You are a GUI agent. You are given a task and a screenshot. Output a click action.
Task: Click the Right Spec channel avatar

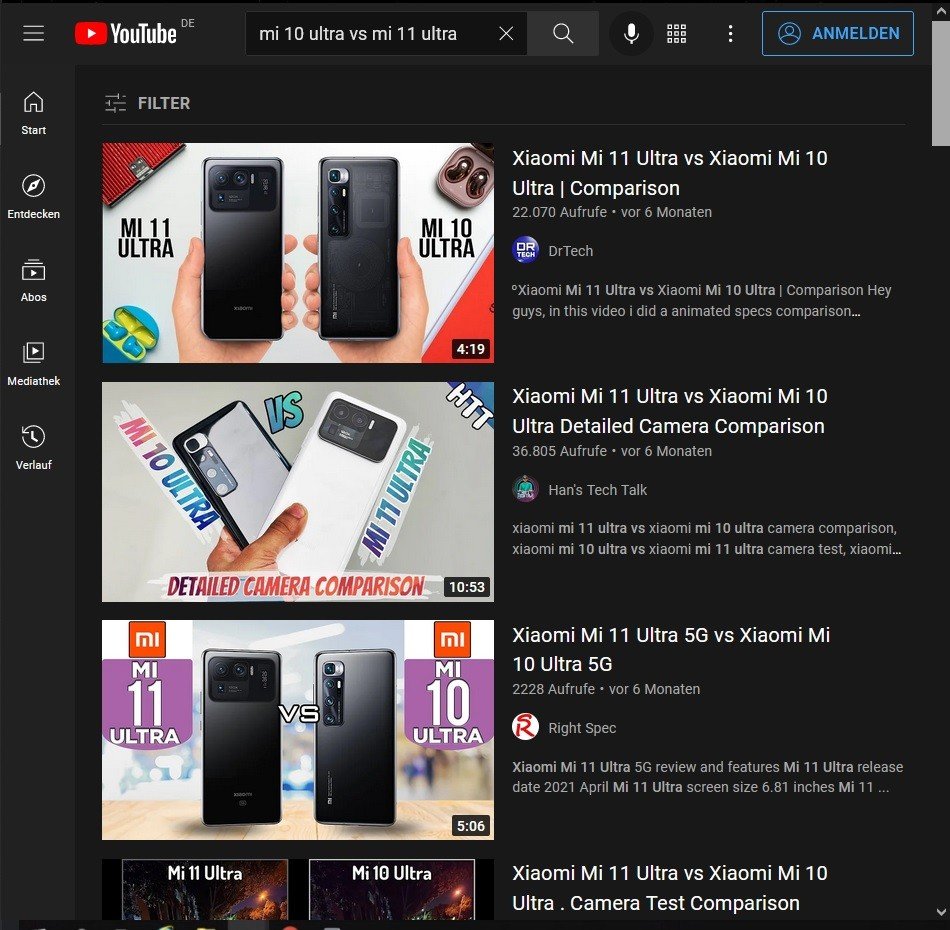point(525,727)
